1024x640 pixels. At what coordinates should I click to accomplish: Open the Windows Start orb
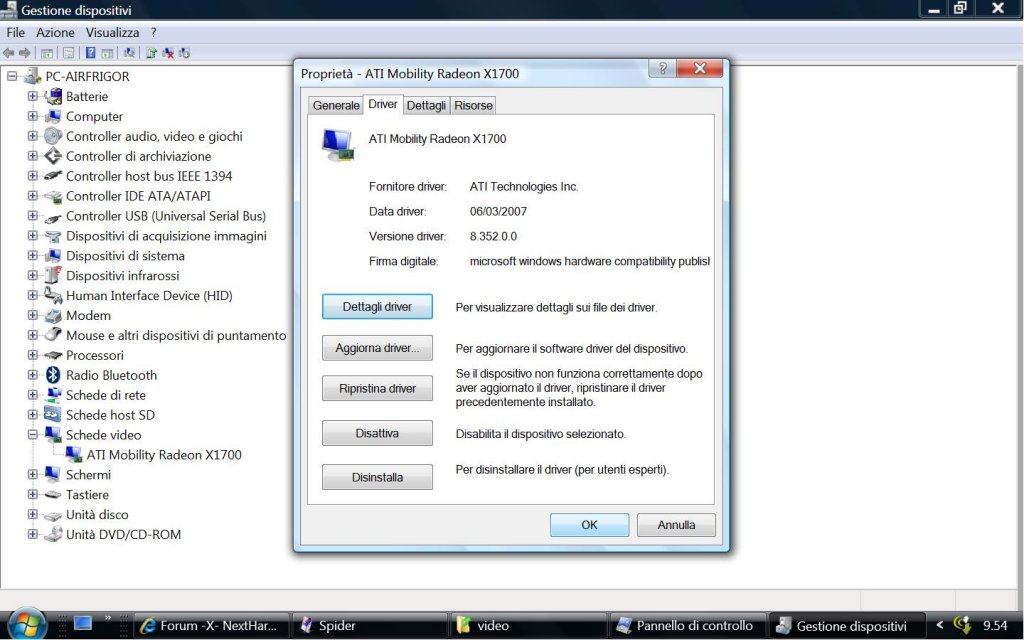(x=27, y=624)
